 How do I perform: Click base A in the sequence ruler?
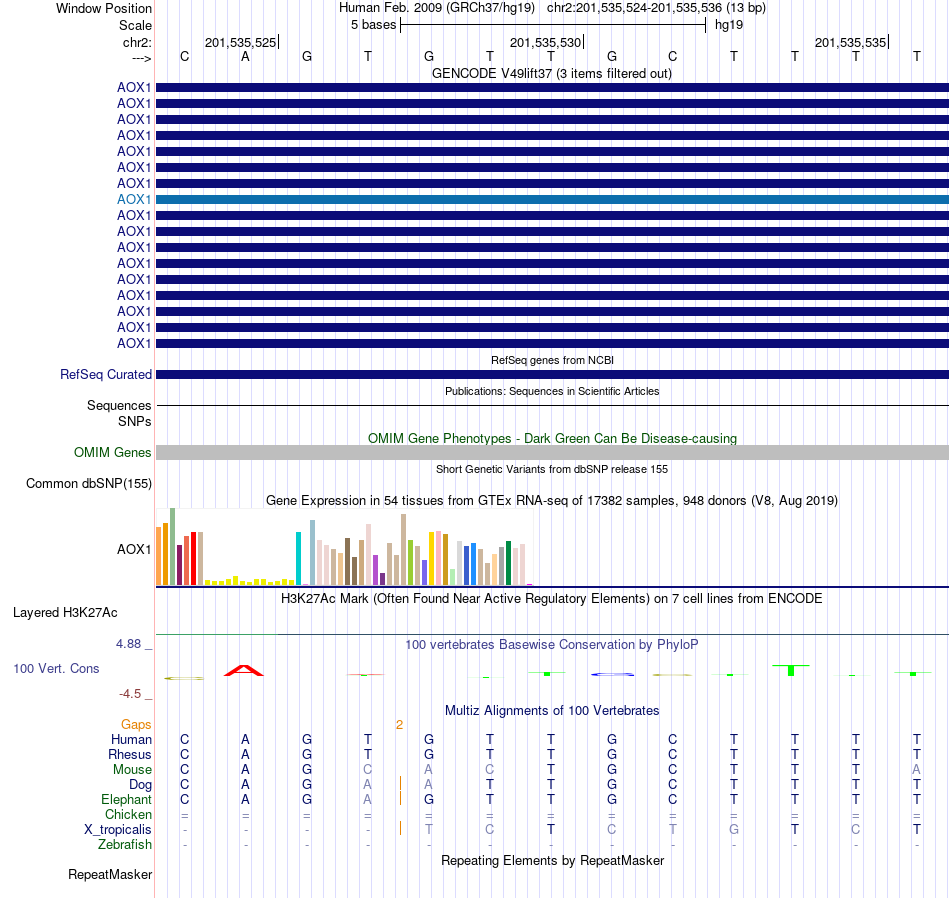pos(245,56)
